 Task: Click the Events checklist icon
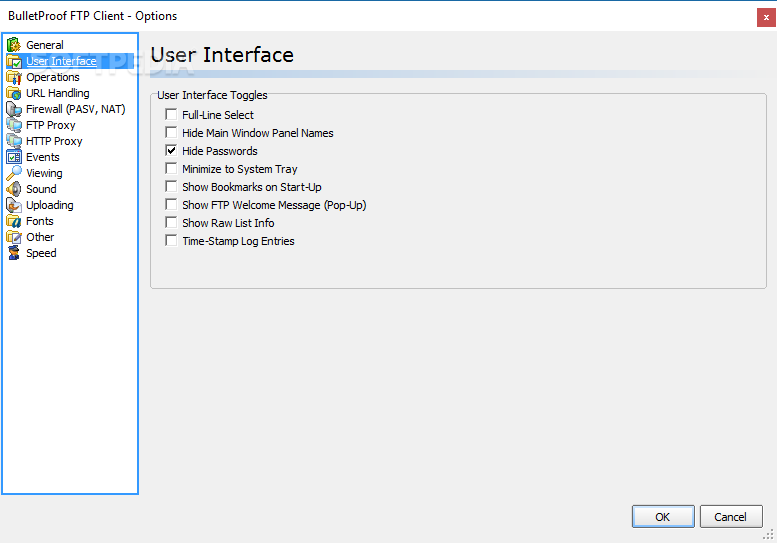click(x=14, y=157)
